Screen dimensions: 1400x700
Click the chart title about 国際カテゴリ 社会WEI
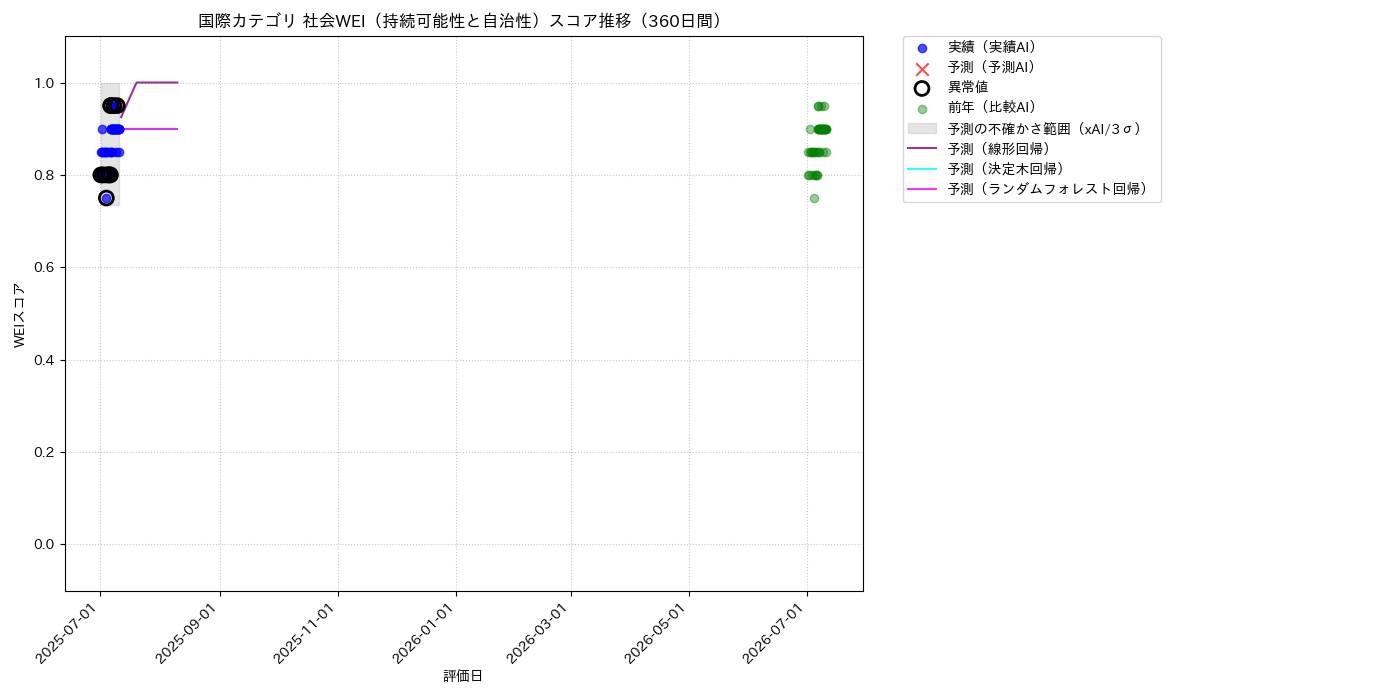pyautogui.click(x=464, y=21)
